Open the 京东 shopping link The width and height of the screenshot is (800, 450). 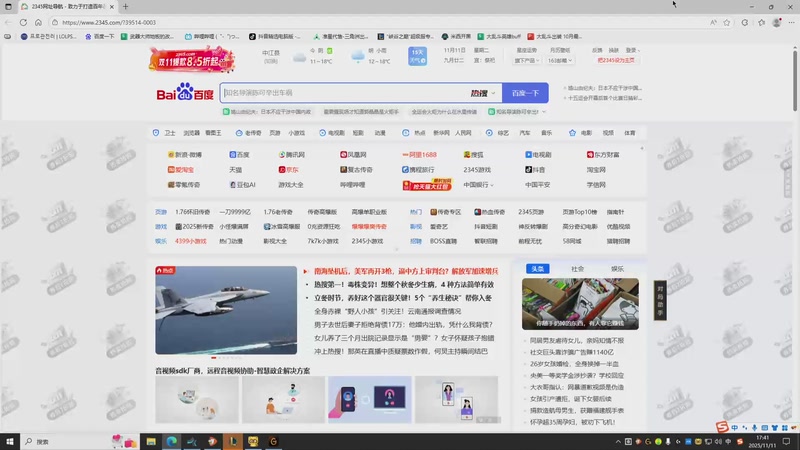click(288, 169)
